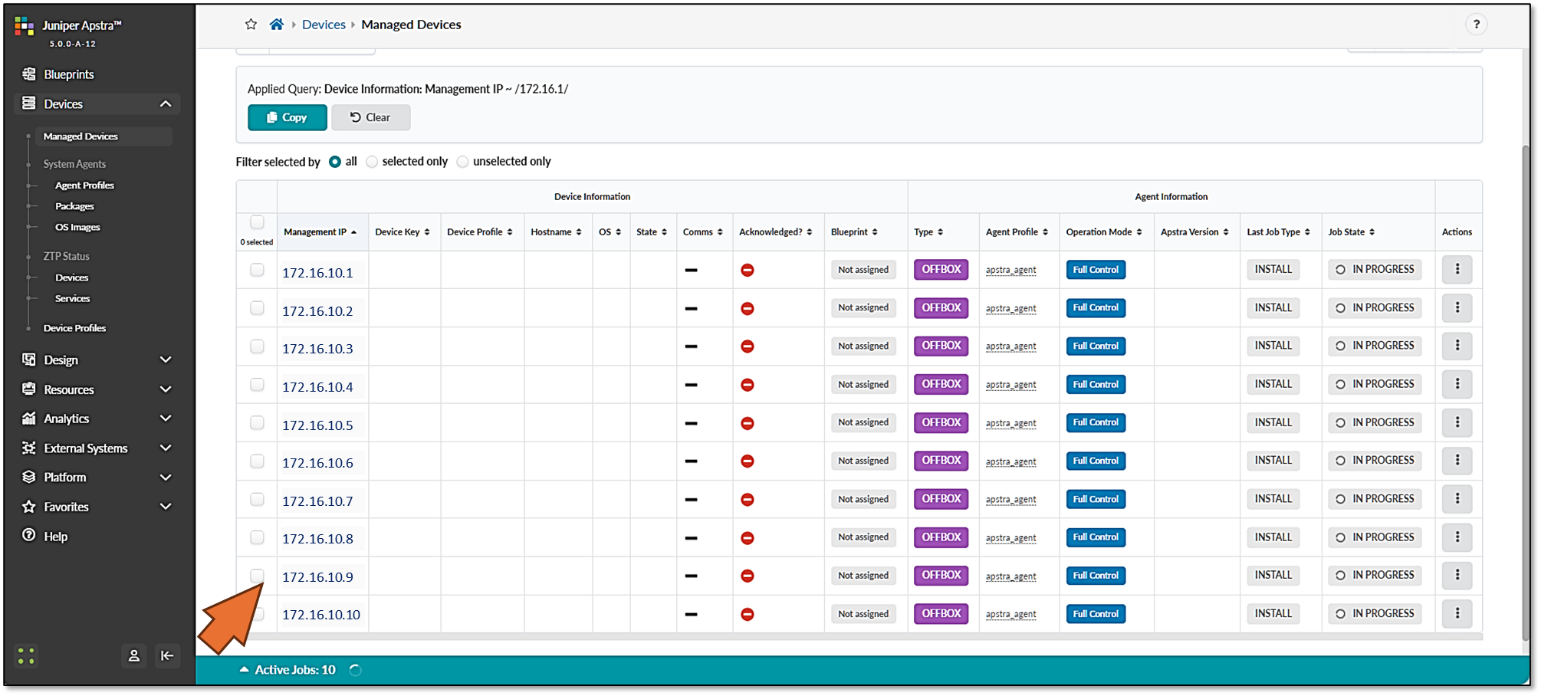Click the Help sidebar icon
This screenshot has width=1541, height=696.
coord(29,536)
